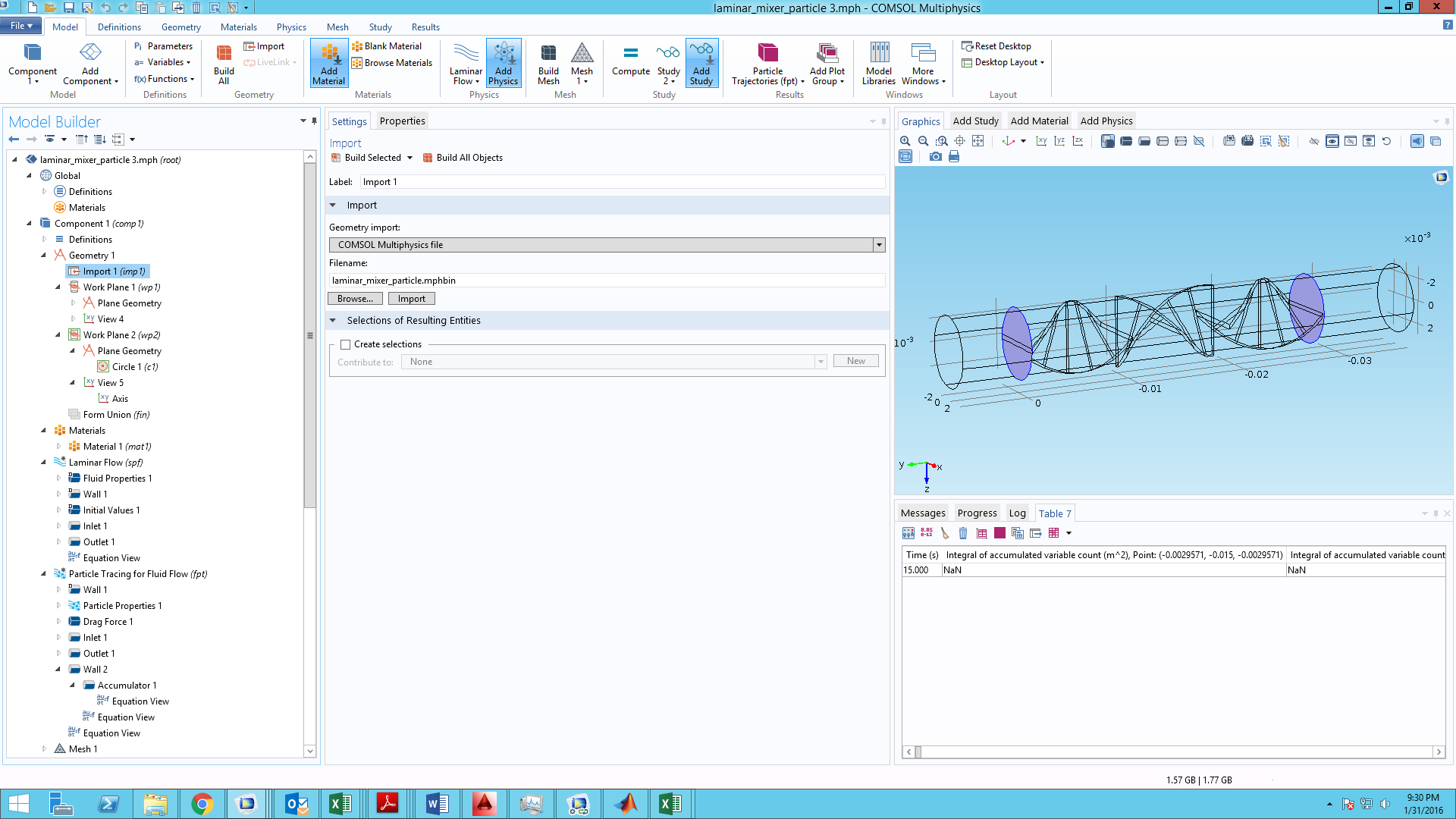Click the Zoom In graphics icon
The width and height of the screenshot is (1456, 819).
coord(905,141)
